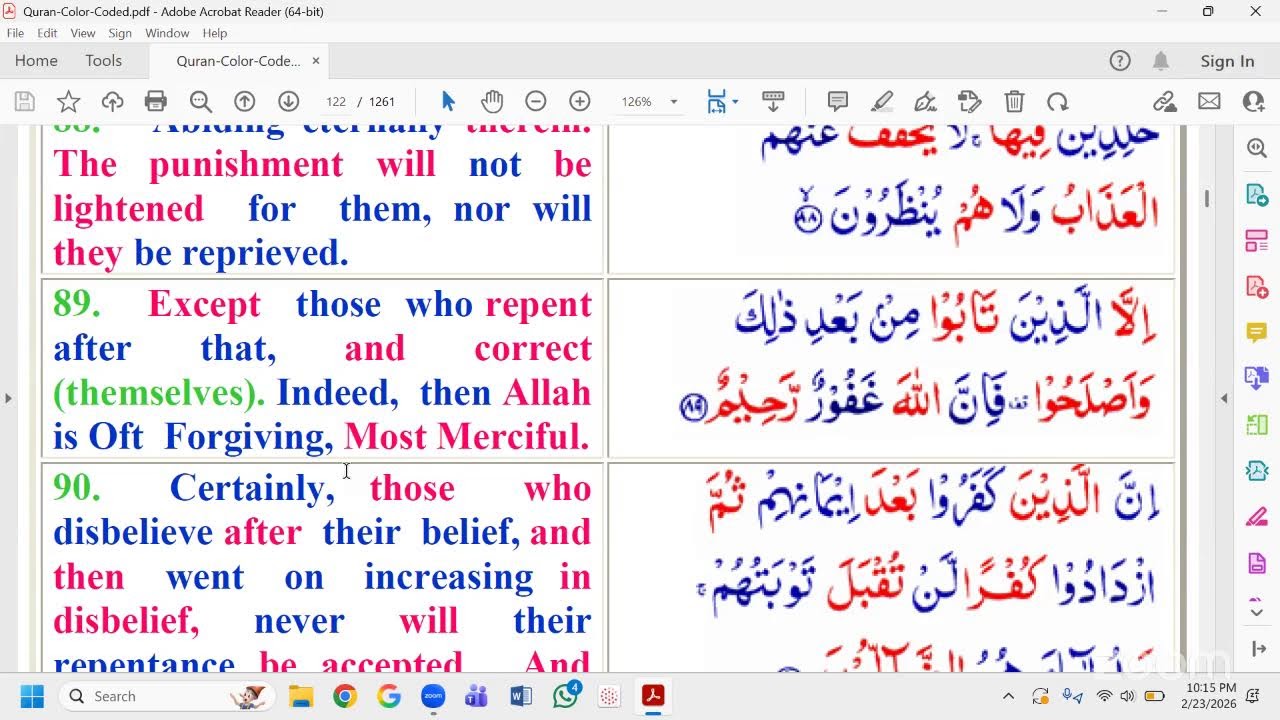The height and width of the screenshot is (720, 1280).
Task: Show hidden system tray icons
Action: (1008, 696)
